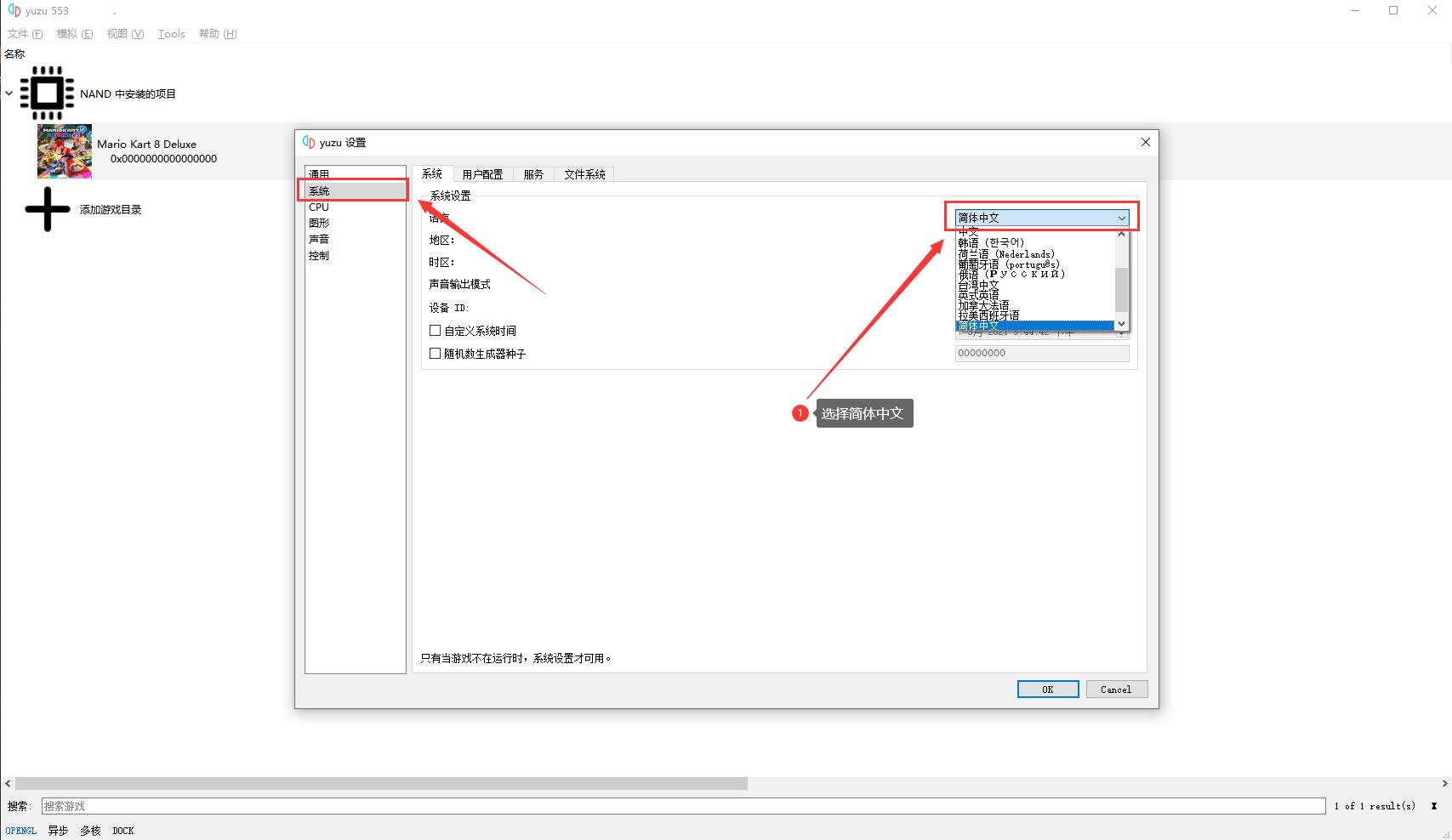Enable the 自定义系统时间 checkbox
The width and height of the screenshot is (1452, 840).
click(x=435, y=331)
